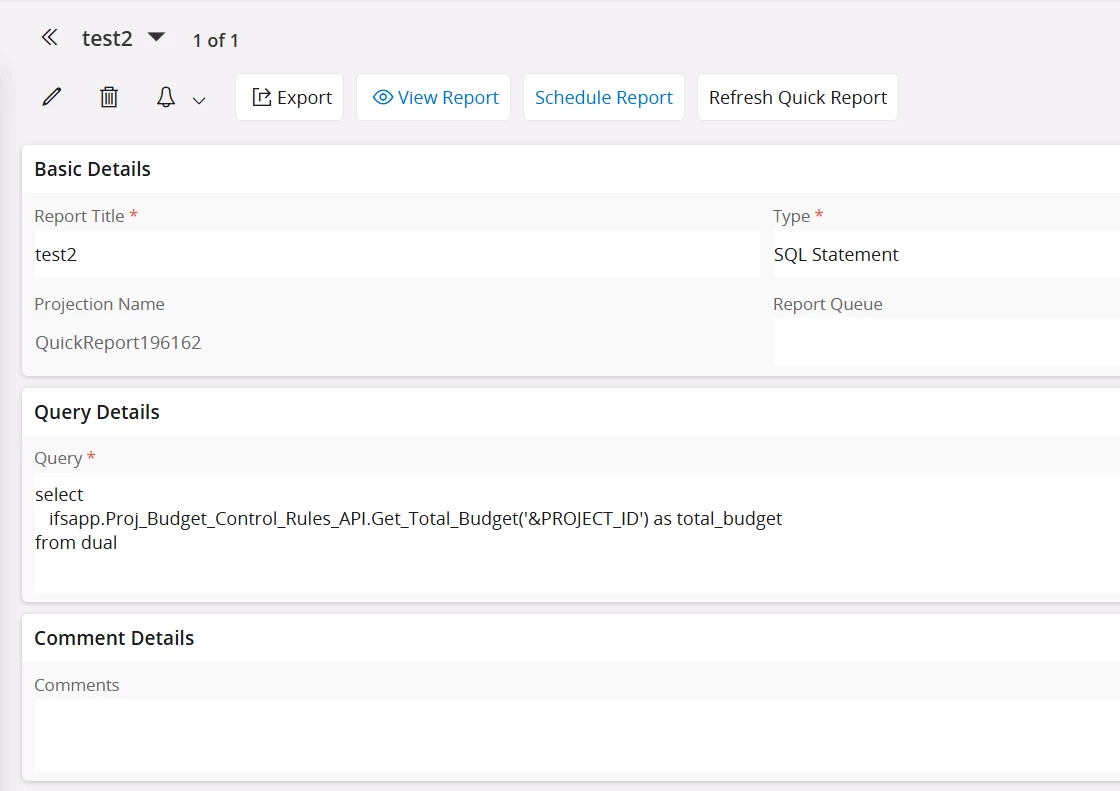Click the pencil edit icon
1120x791 pixels.
tap(52, 97)
